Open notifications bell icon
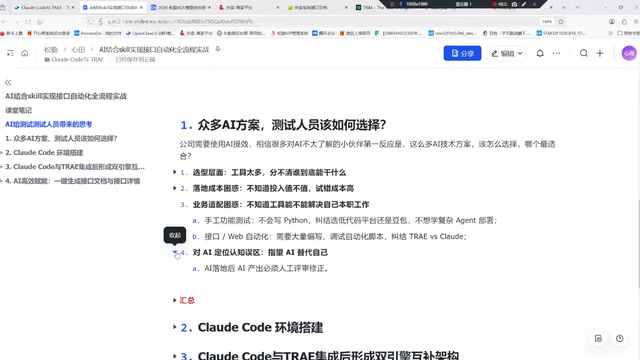The height and width of the screenshot is (360, 640). point(540,53)
